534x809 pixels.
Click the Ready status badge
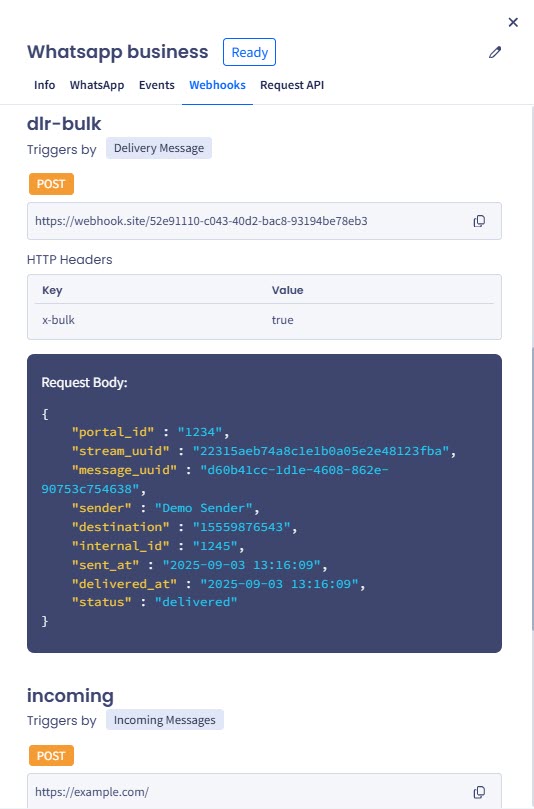pyautogui.click(x=249, y=52)
